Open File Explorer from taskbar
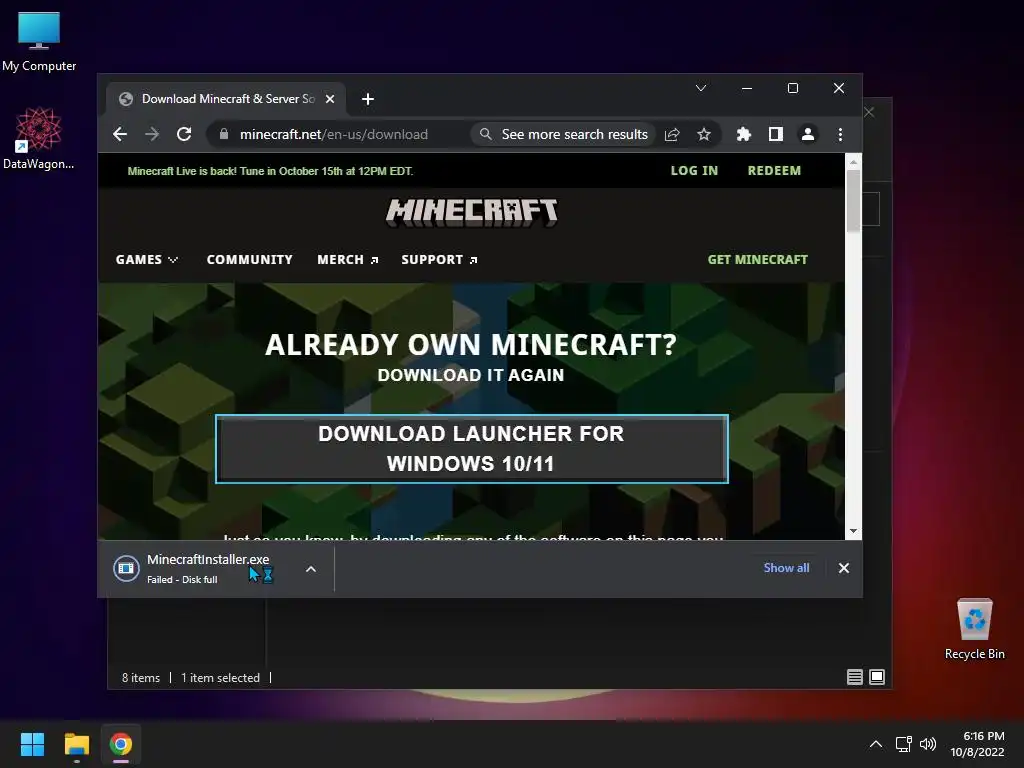Image resolution: width=1024 pixels, height=768 pixels. [x=76, y=744]
